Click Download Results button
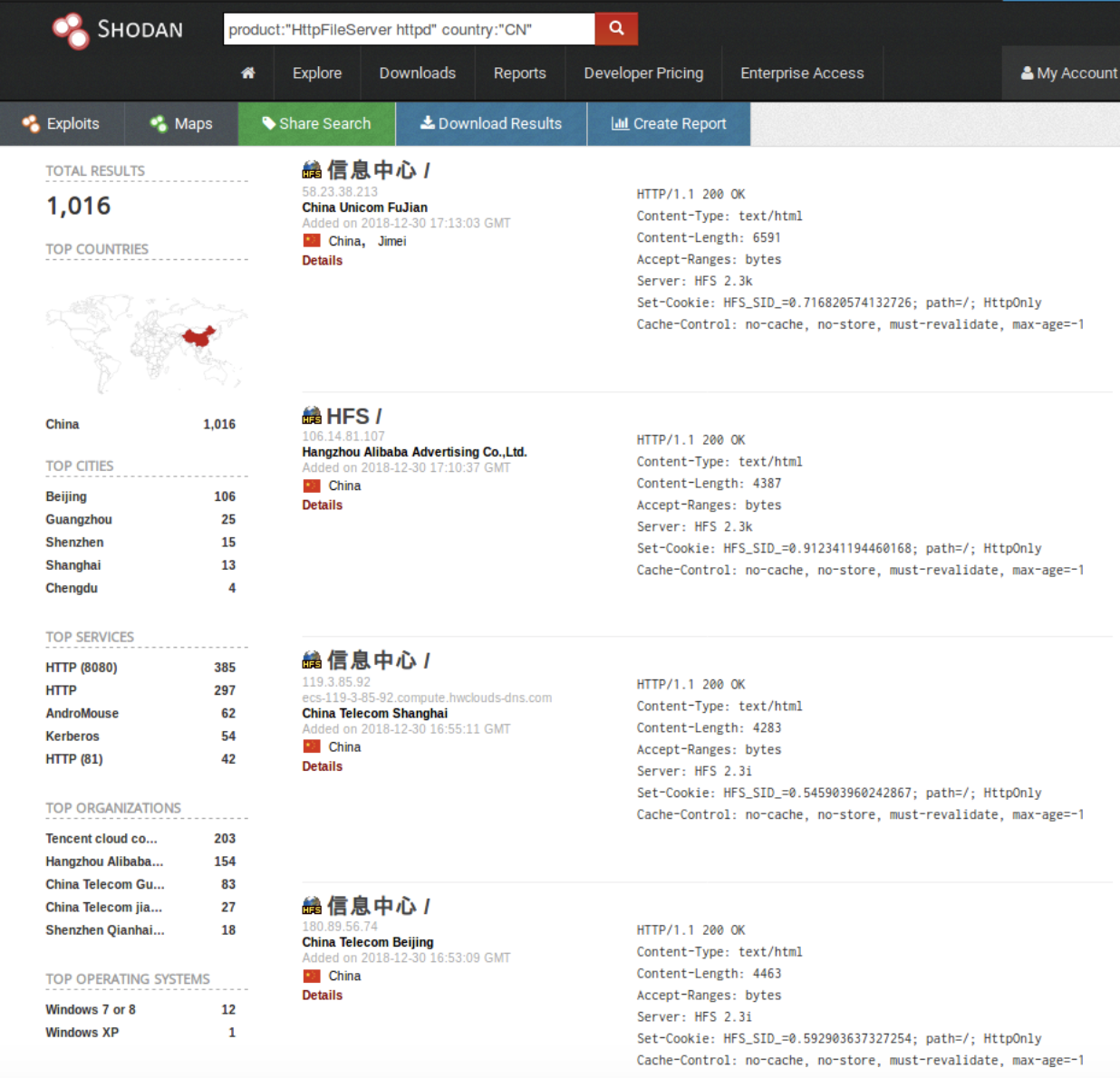The image size is (1120, 1078). pos(491,124)
